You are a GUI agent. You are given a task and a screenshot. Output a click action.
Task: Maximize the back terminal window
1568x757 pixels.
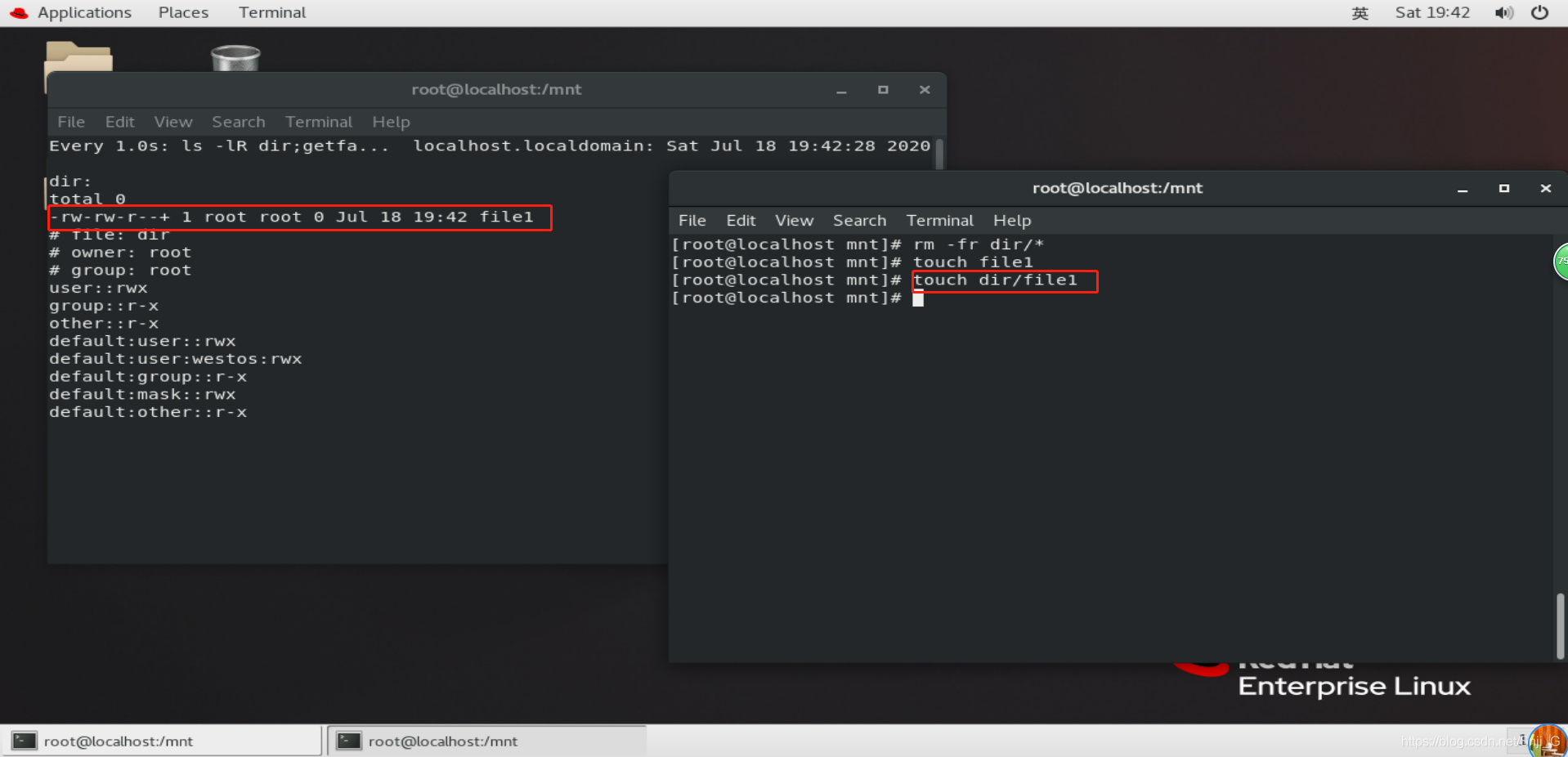pyautogui.click(x=883, y=90)
